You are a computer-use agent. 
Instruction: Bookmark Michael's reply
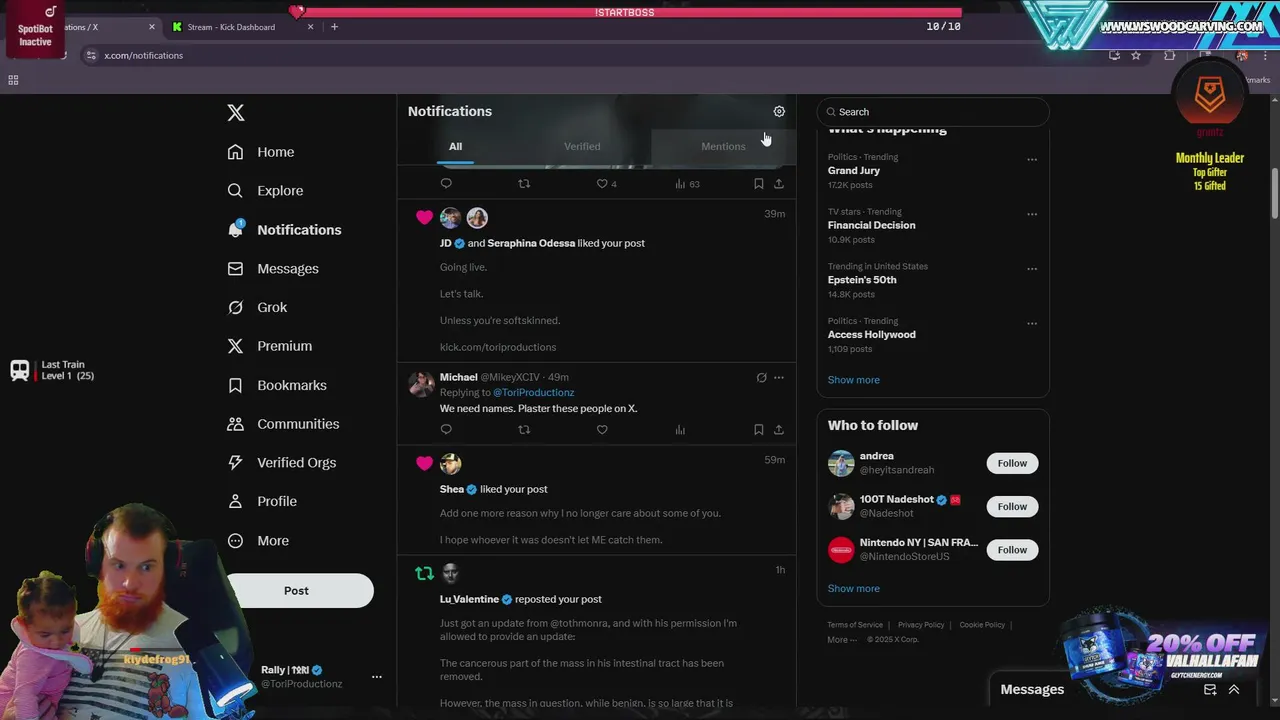click(758, 430)
